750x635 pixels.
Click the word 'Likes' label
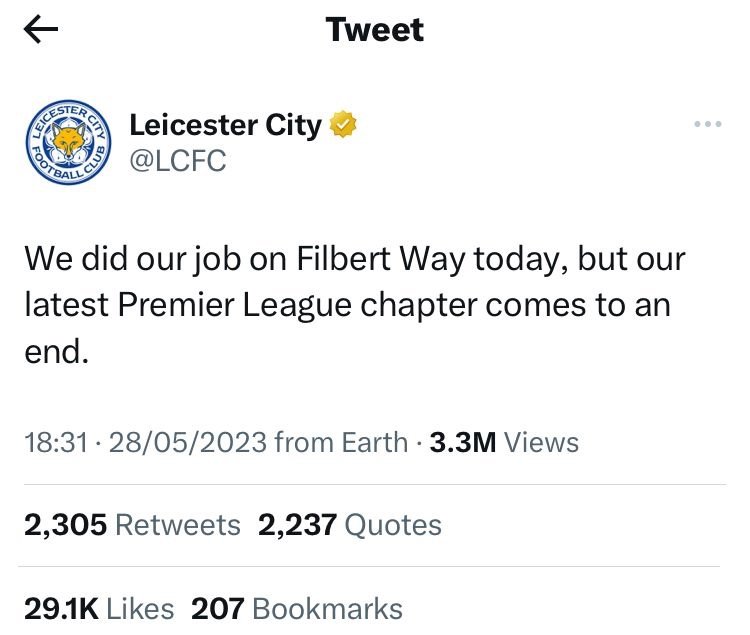click(140, 609)
